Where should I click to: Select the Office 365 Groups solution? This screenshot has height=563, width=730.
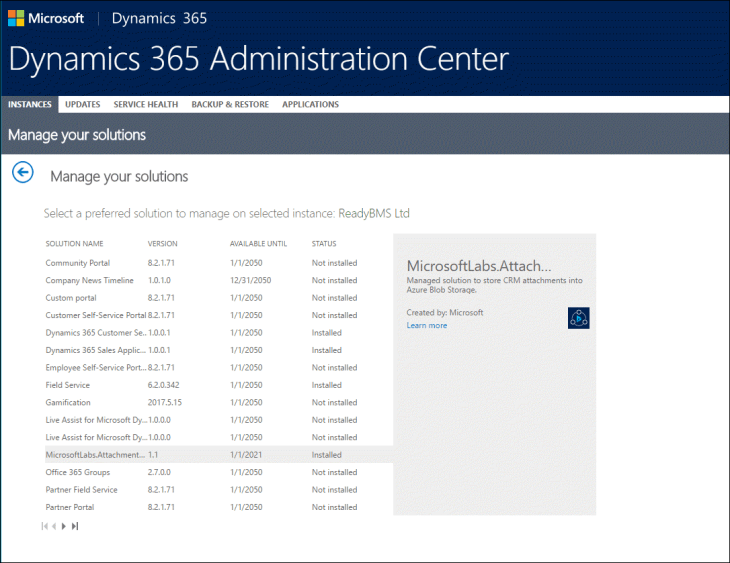pyautogui.click(x=219, y=472)
